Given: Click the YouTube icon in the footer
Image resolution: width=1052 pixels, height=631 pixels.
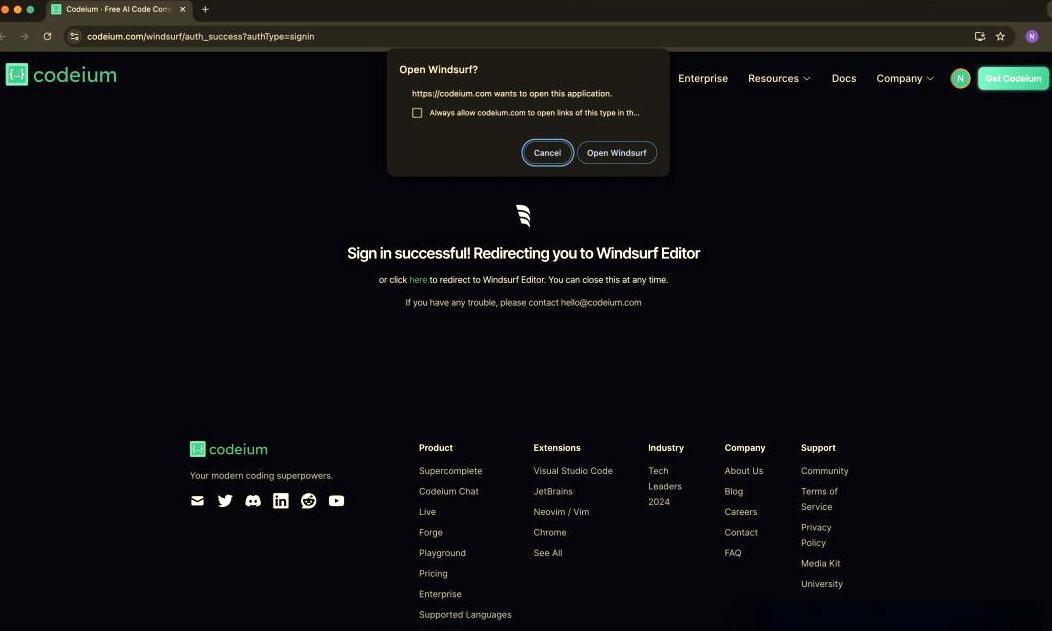Looking at the screenshot, I should pyautogui.click(x=337, y=501).
